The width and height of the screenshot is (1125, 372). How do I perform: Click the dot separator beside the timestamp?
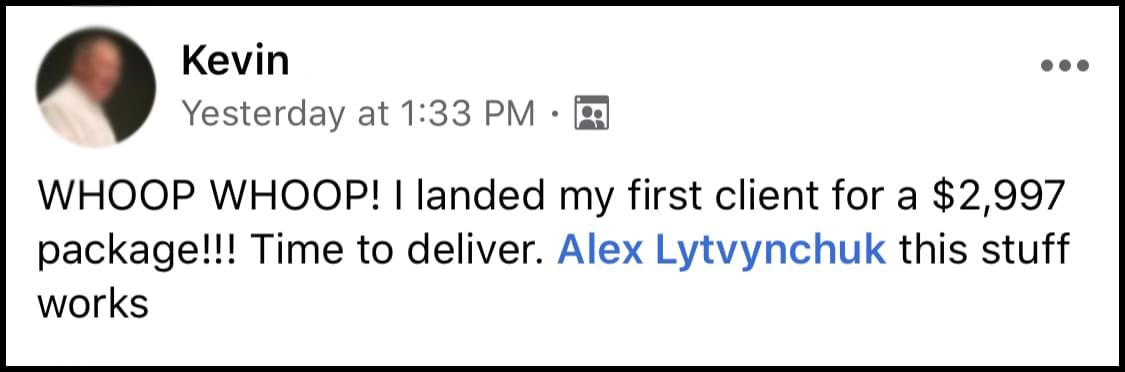point(555,113)
